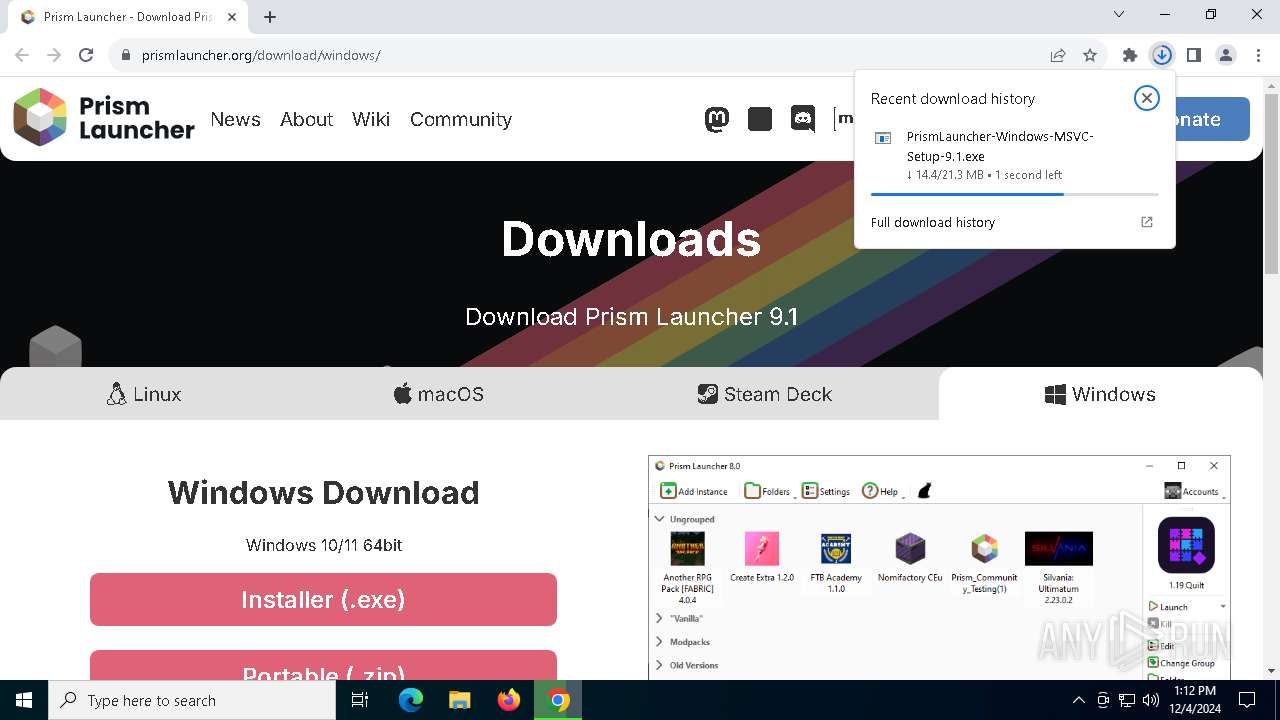Open the About menu item
Image resolution: width=1280 pixels, height=720 pixels.
[x=306, y=119]
